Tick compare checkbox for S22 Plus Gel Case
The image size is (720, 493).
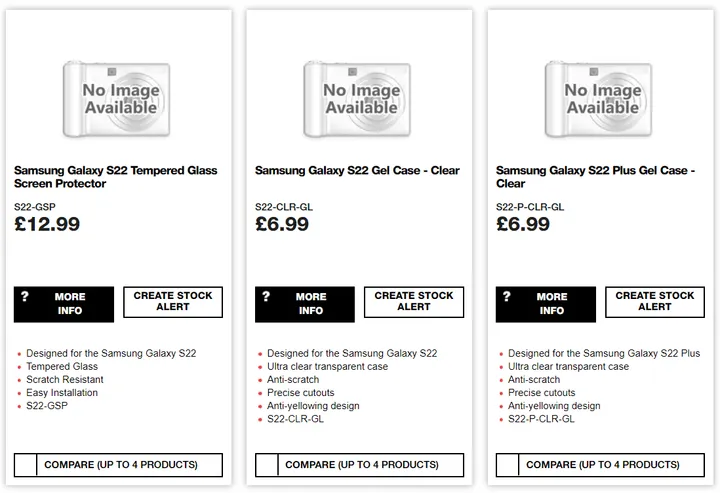coord(508,465)
